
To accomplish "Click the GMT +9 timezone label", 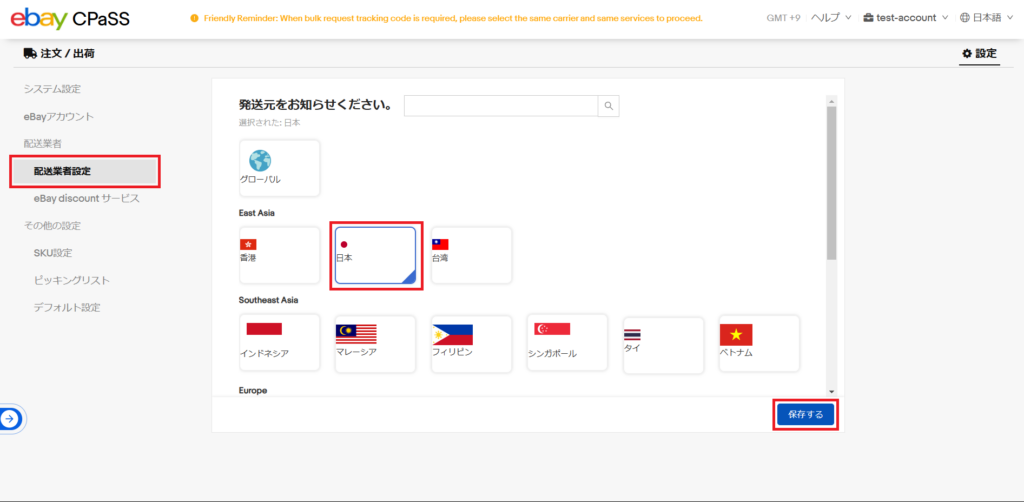I will (784, 18).
